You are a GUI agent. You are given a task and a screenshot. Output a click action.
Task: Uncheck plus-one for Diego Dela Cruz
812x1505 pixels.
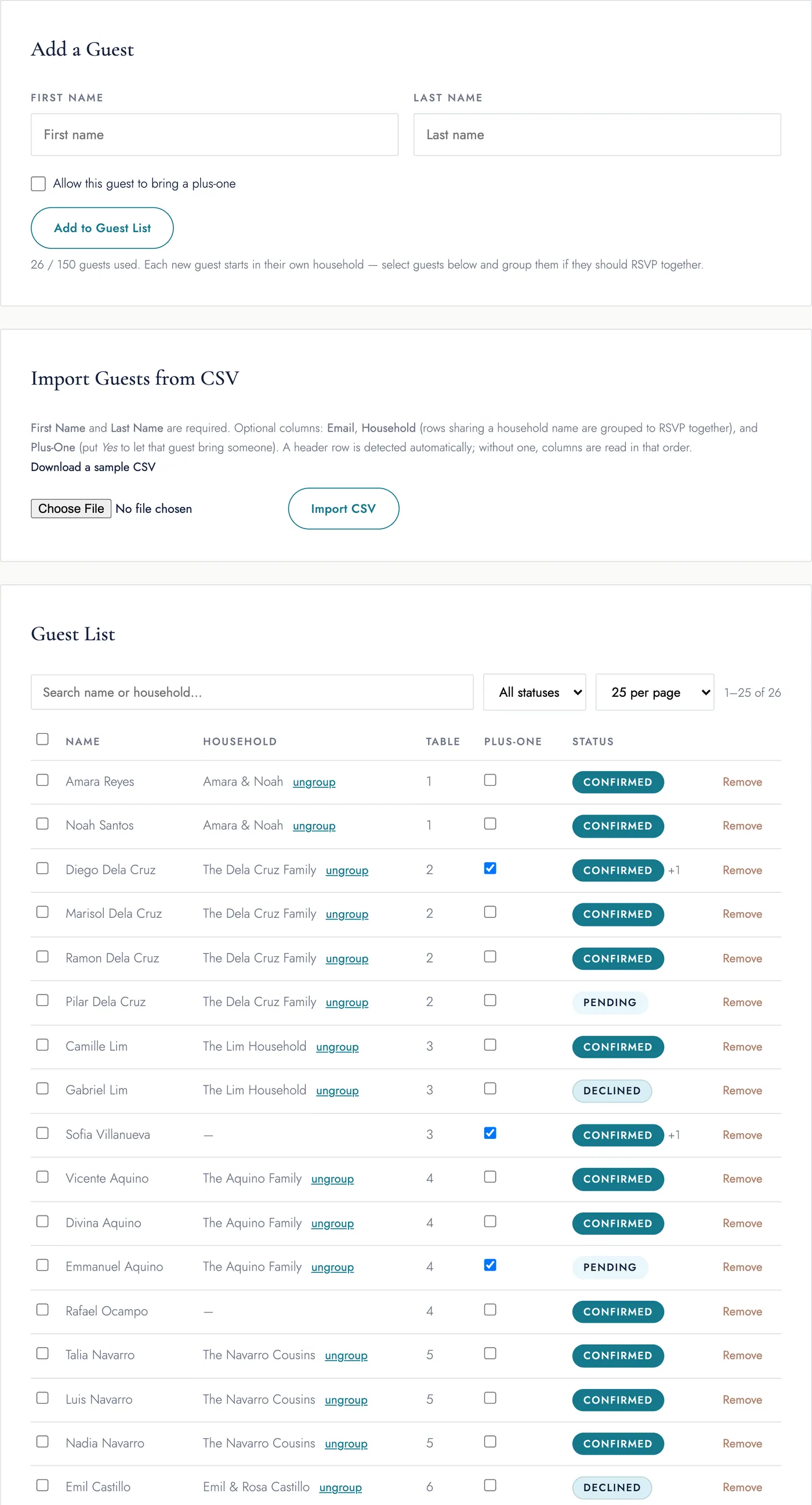[490, 868]
